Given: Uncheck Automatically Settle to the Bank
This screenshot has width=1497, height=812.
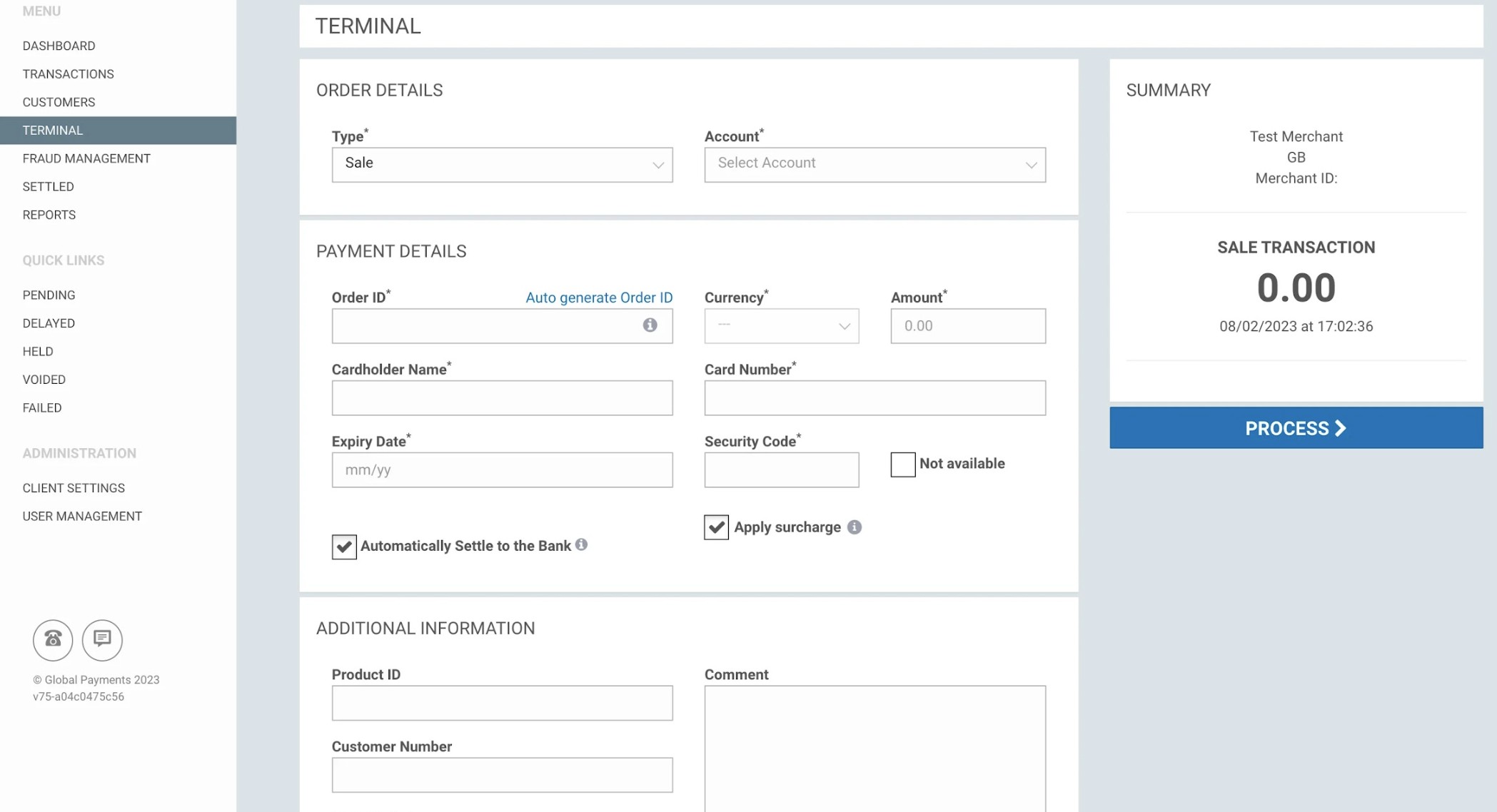Looking at the screenshot, I should coord(344,547).
